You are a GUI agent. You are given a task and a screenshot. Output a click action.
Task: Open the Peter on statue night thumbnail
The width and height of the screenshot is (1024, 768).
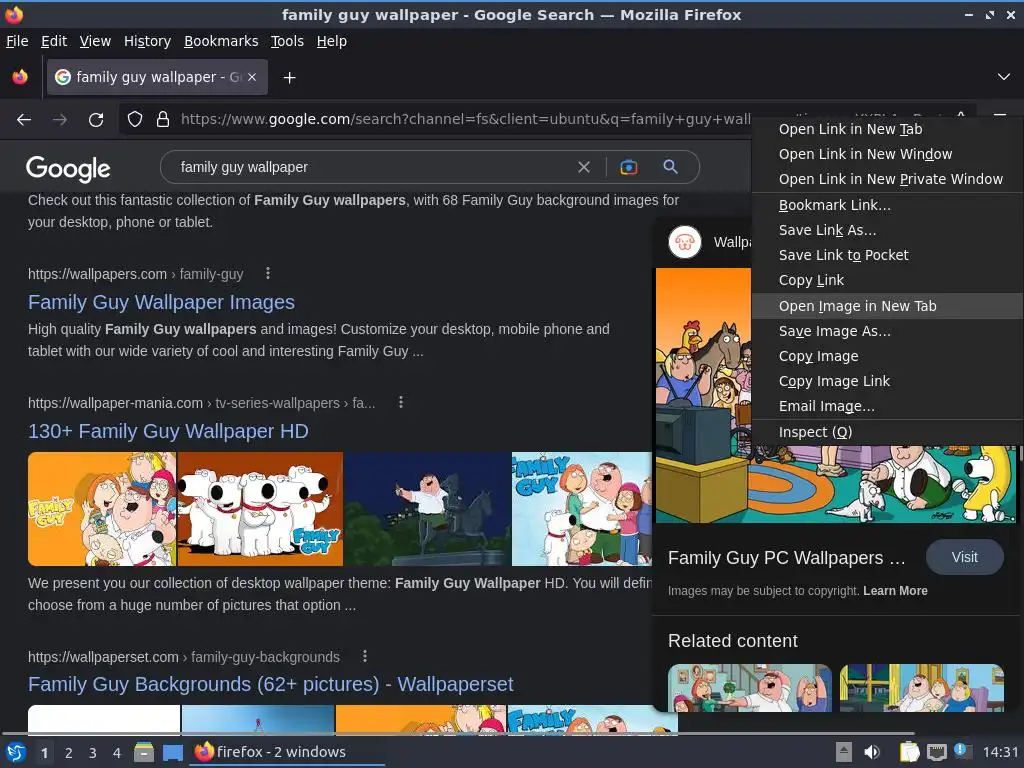pyautogui.click(x=427, y=509)
